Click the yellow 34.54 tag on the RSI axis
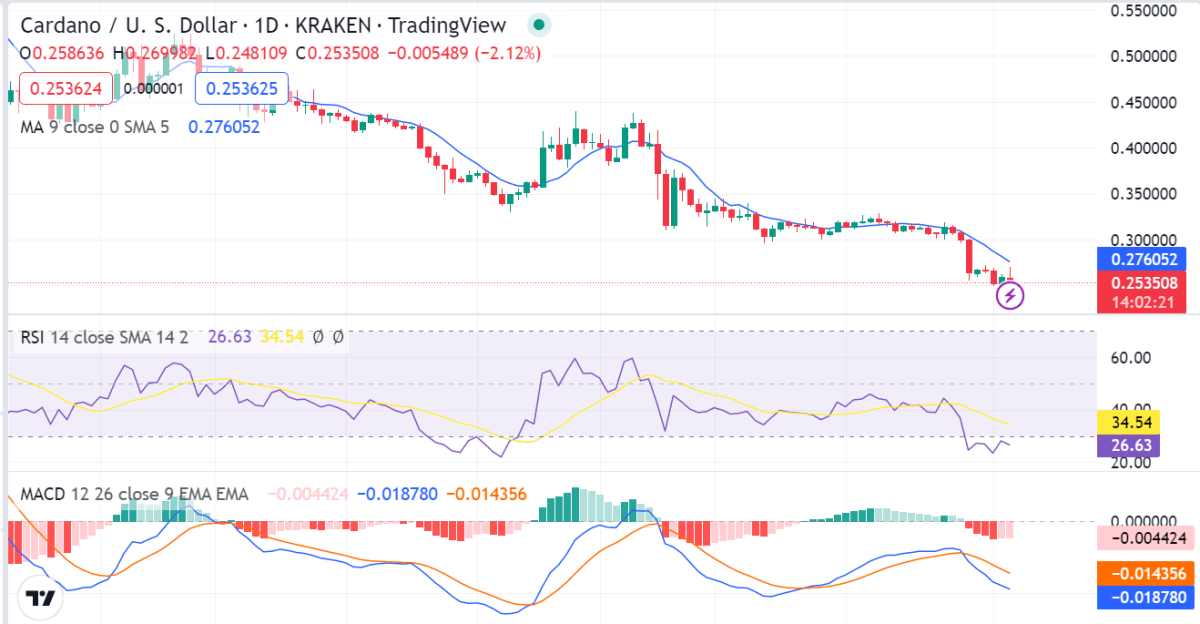Image resolution: width=1200 pixels, height=624 pixels. tap(1127, 423)
